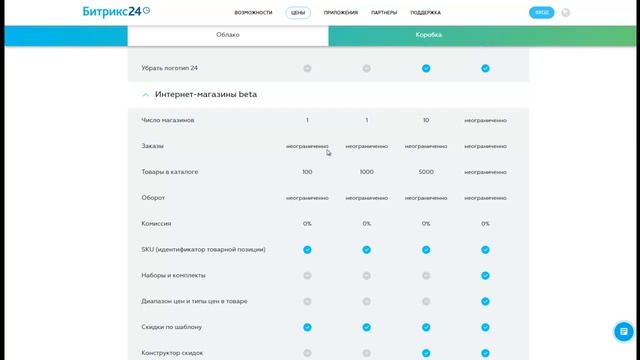Click third-column checkmark in SKU row
The image size is (640, 360).
426,249
